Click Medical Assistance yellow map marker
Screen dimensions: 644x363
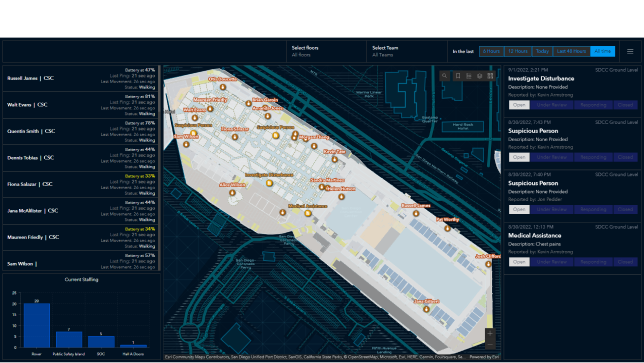[x=308, y=213]
